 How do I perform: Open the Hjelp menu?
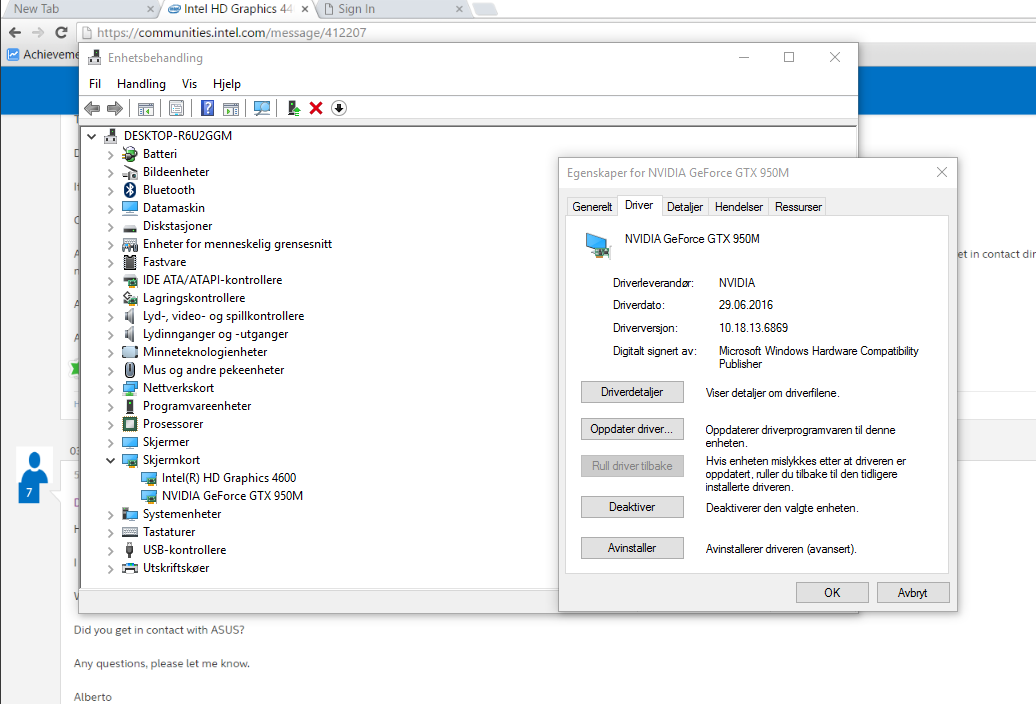pos(227,84)
